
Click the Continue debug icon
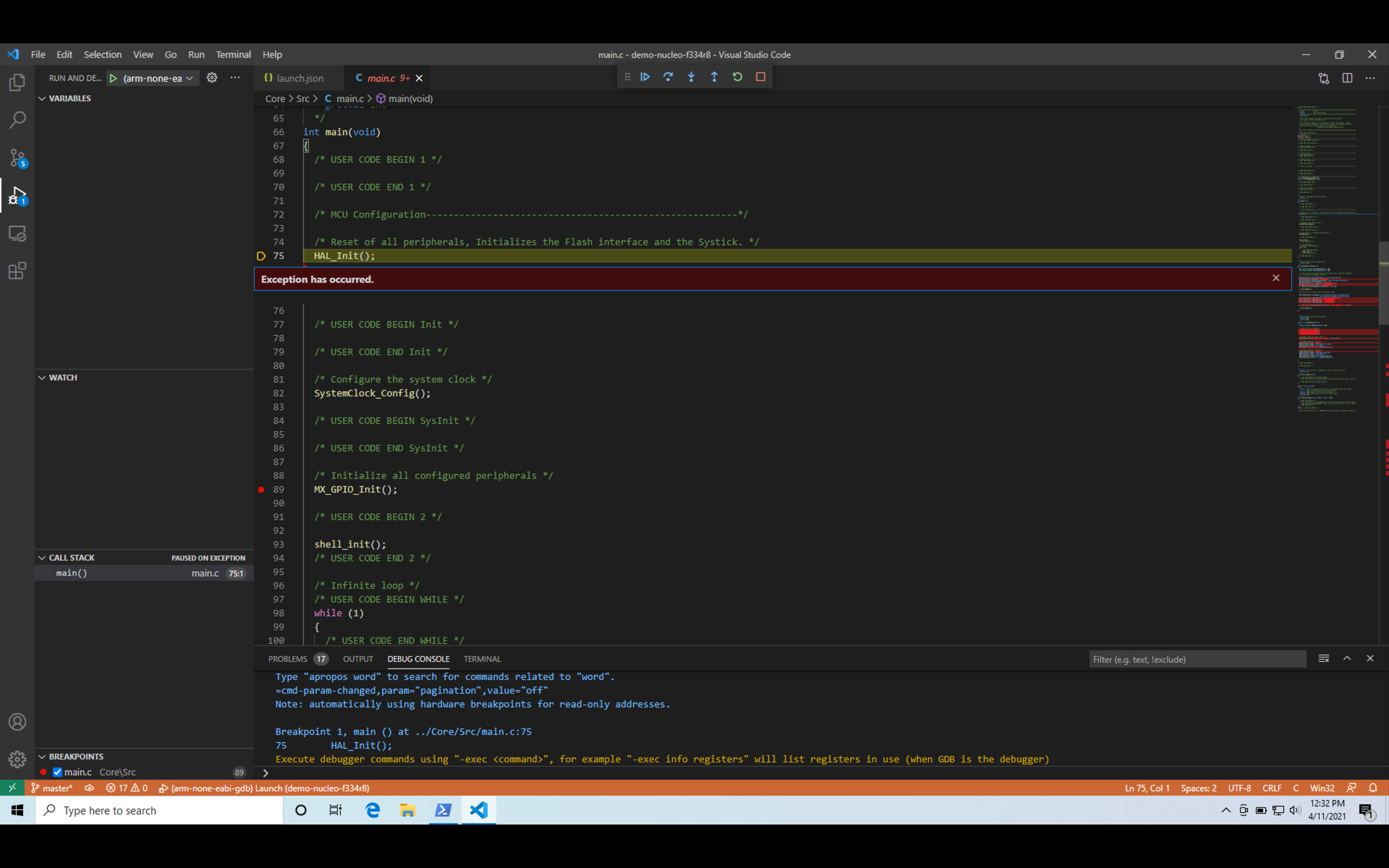[x=645, y=76]
